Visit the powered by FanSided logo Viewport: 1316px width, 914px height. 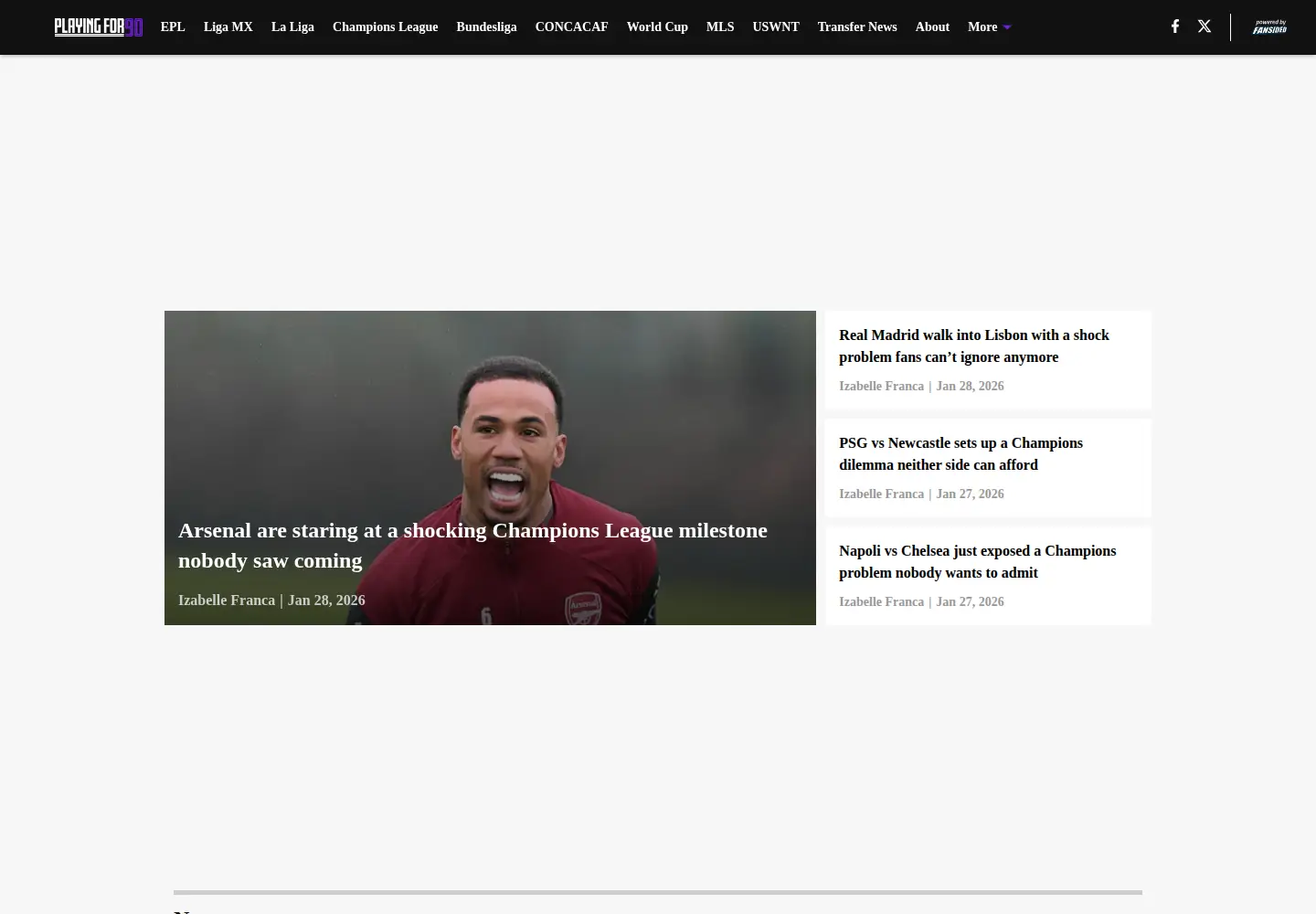pyautogui.click(x=1269, y=27)
